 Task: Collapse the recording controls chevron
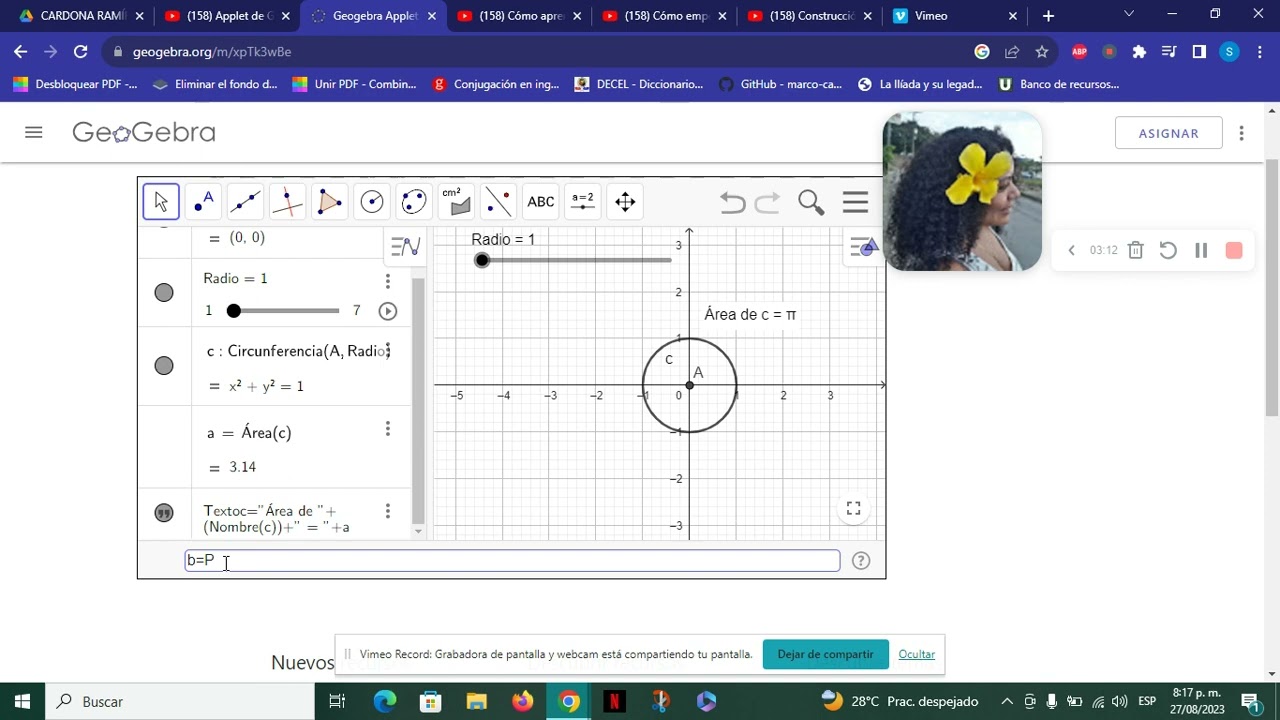coord(1071,250)
